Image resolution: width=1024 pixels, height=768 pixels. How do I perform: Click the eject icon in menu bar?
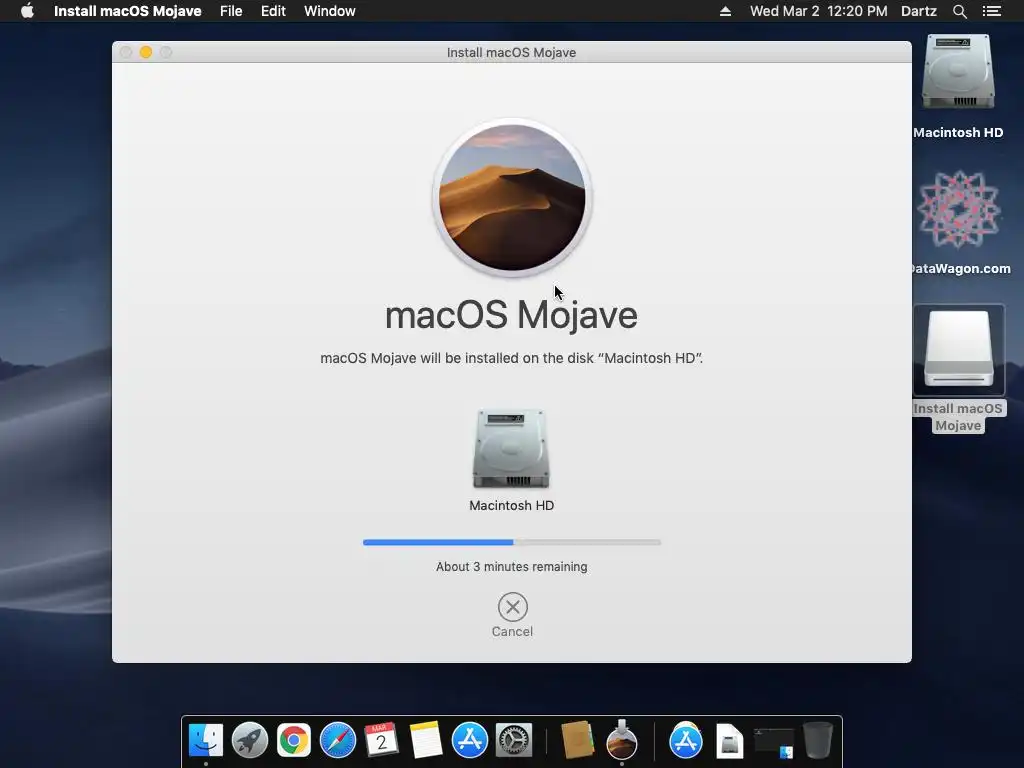click(x=725, y=11)
